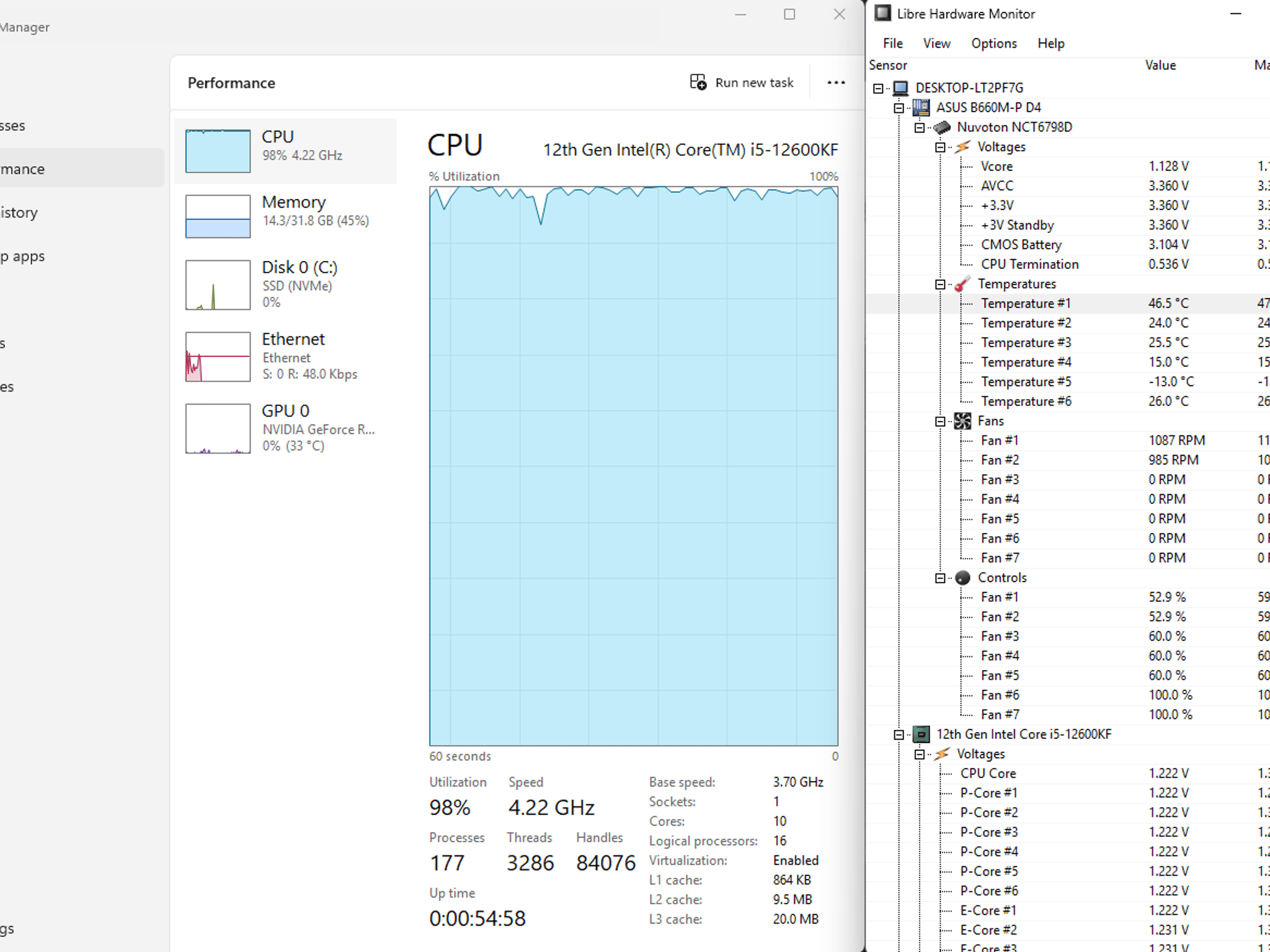
Task: Select the CPU Core voltage row
Action: click(x=1068, y=773)
